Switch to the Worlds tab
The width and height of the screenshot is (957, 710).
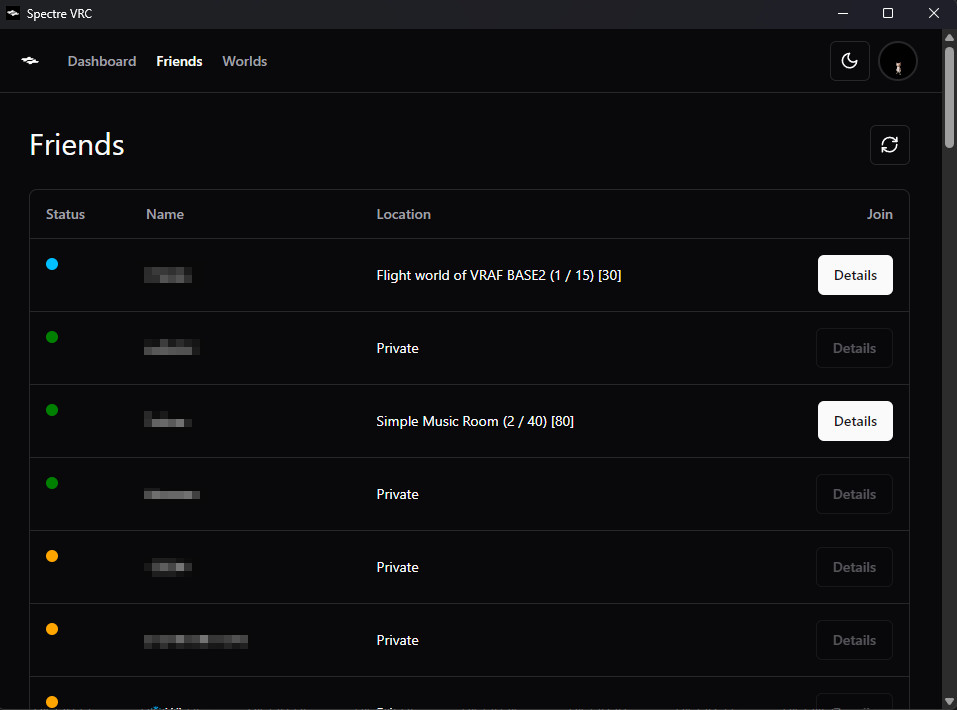click(245, 61)
